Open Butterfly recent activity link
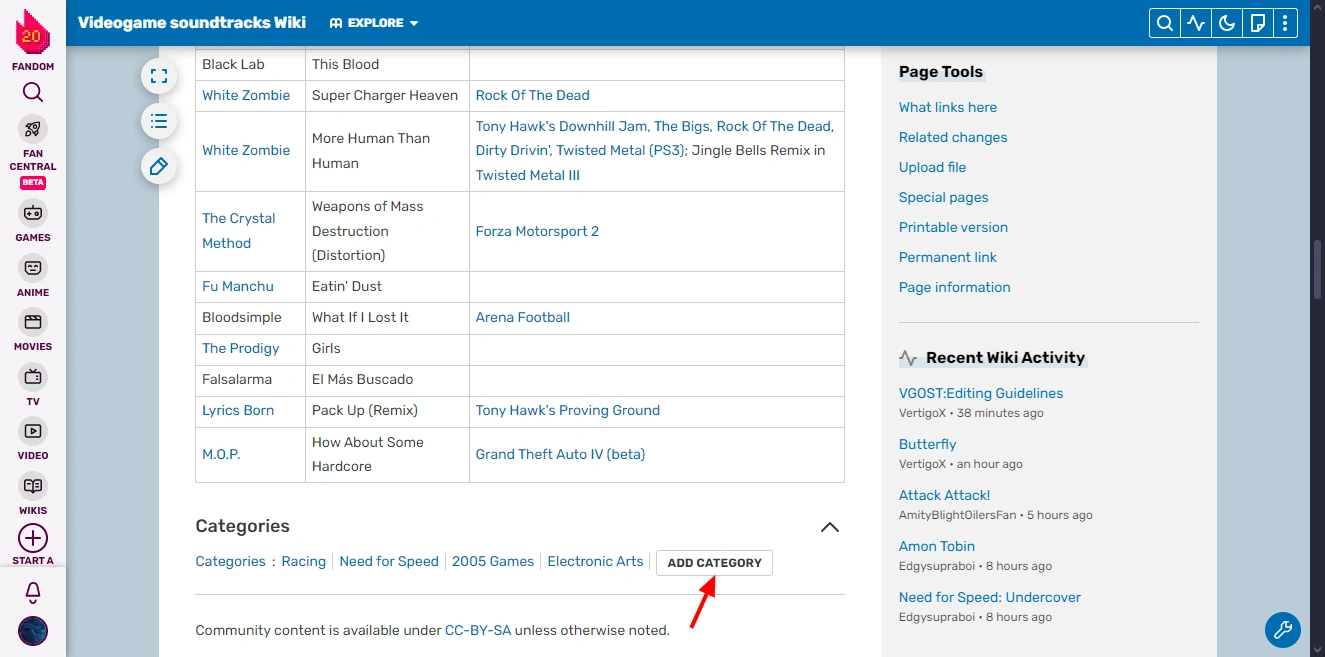Screen dimensions: 1325x657 tap(928, 445)
